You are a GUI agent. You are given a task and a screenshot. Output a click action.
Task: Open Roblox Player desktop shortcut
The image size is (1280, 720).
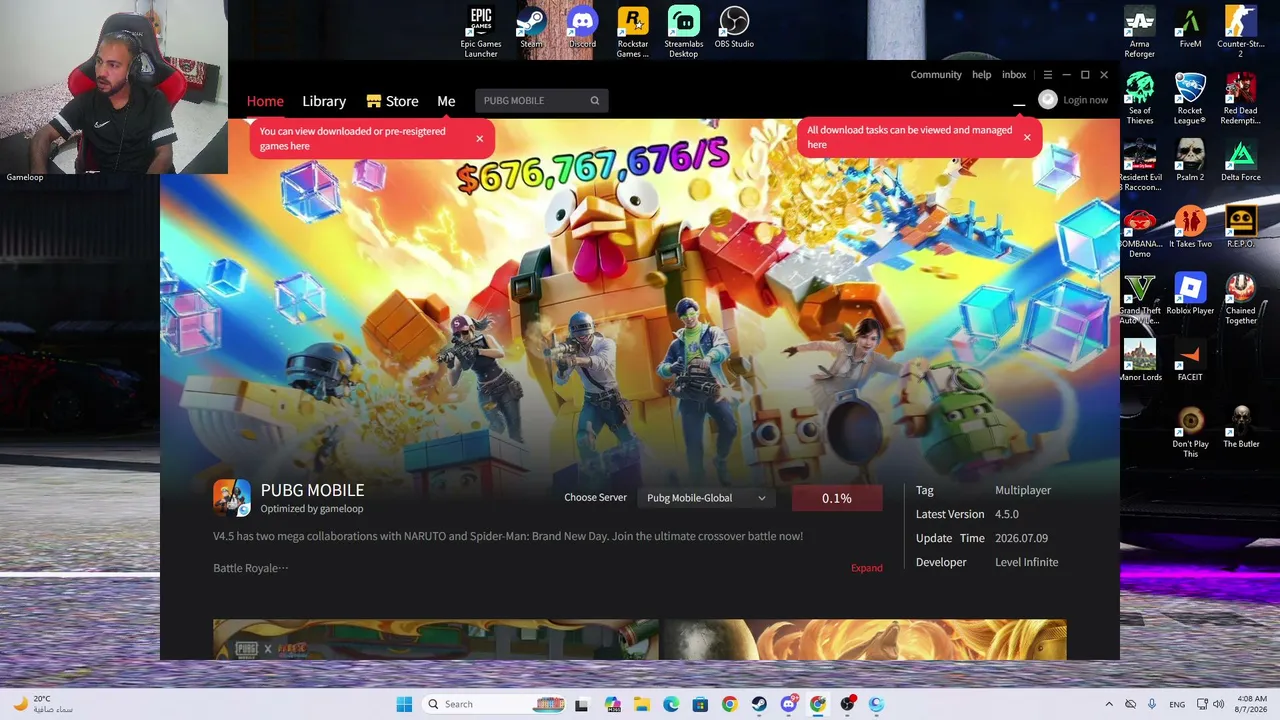(x=1190, y=295)
